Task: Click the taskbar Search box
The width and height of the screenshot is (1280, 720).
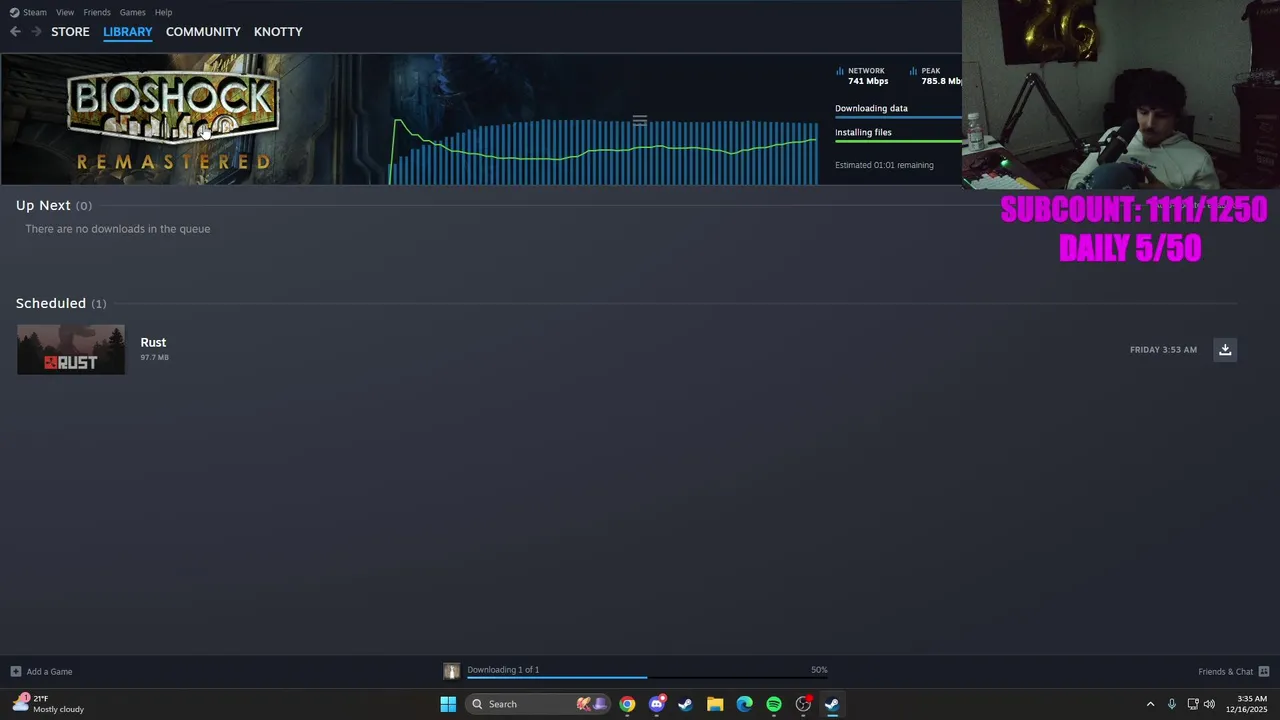Action: pyautogui.click(x=538, y=704)
